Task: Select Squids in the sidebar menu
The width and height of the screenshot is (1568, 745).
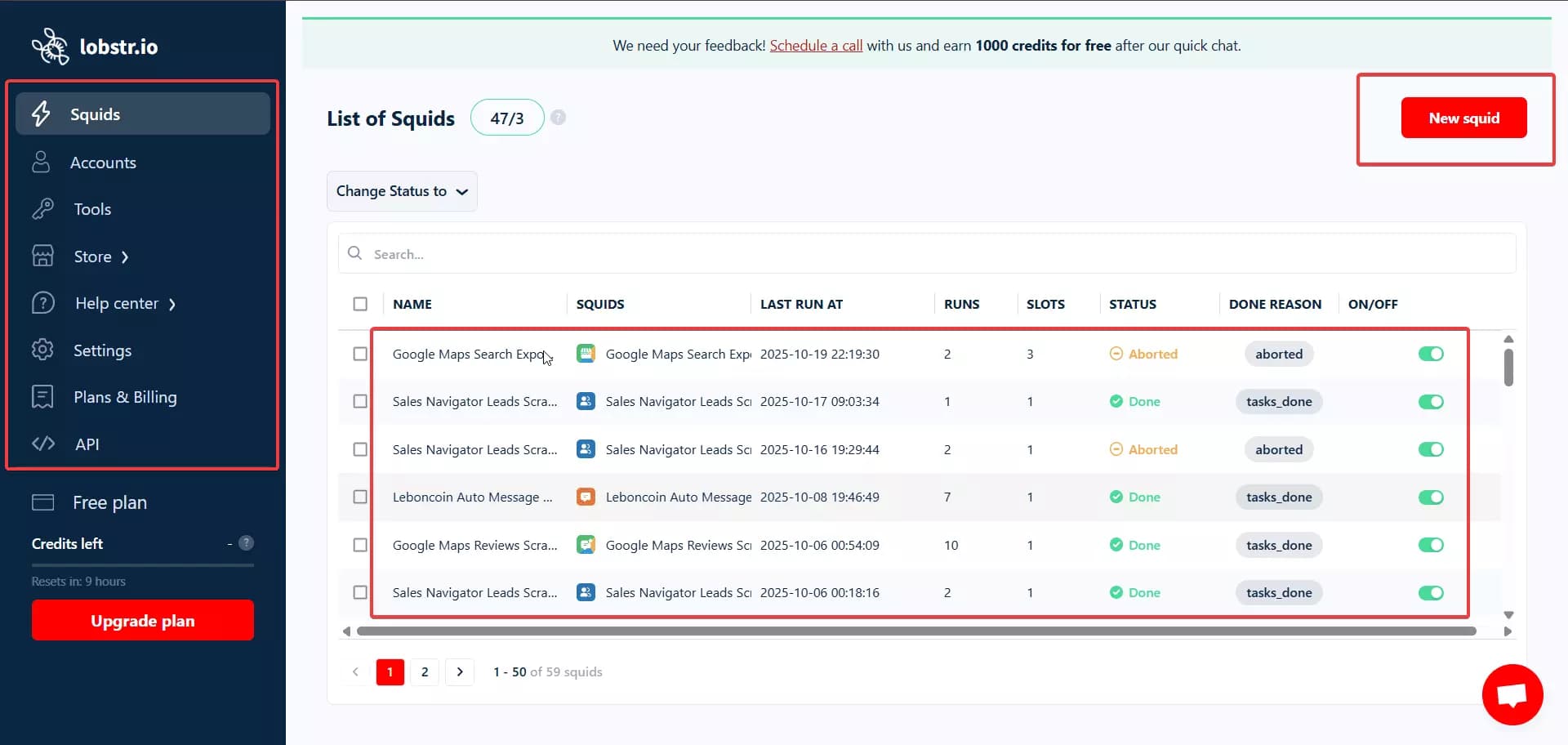Action: coord(96,114)
